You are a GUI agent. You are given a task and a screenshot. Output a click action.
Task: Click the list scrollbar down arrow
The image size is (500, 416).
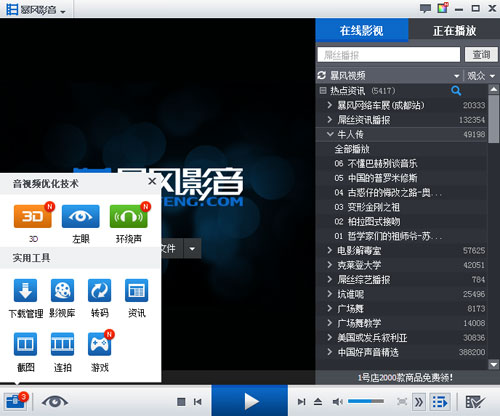[x=494, y=365]
